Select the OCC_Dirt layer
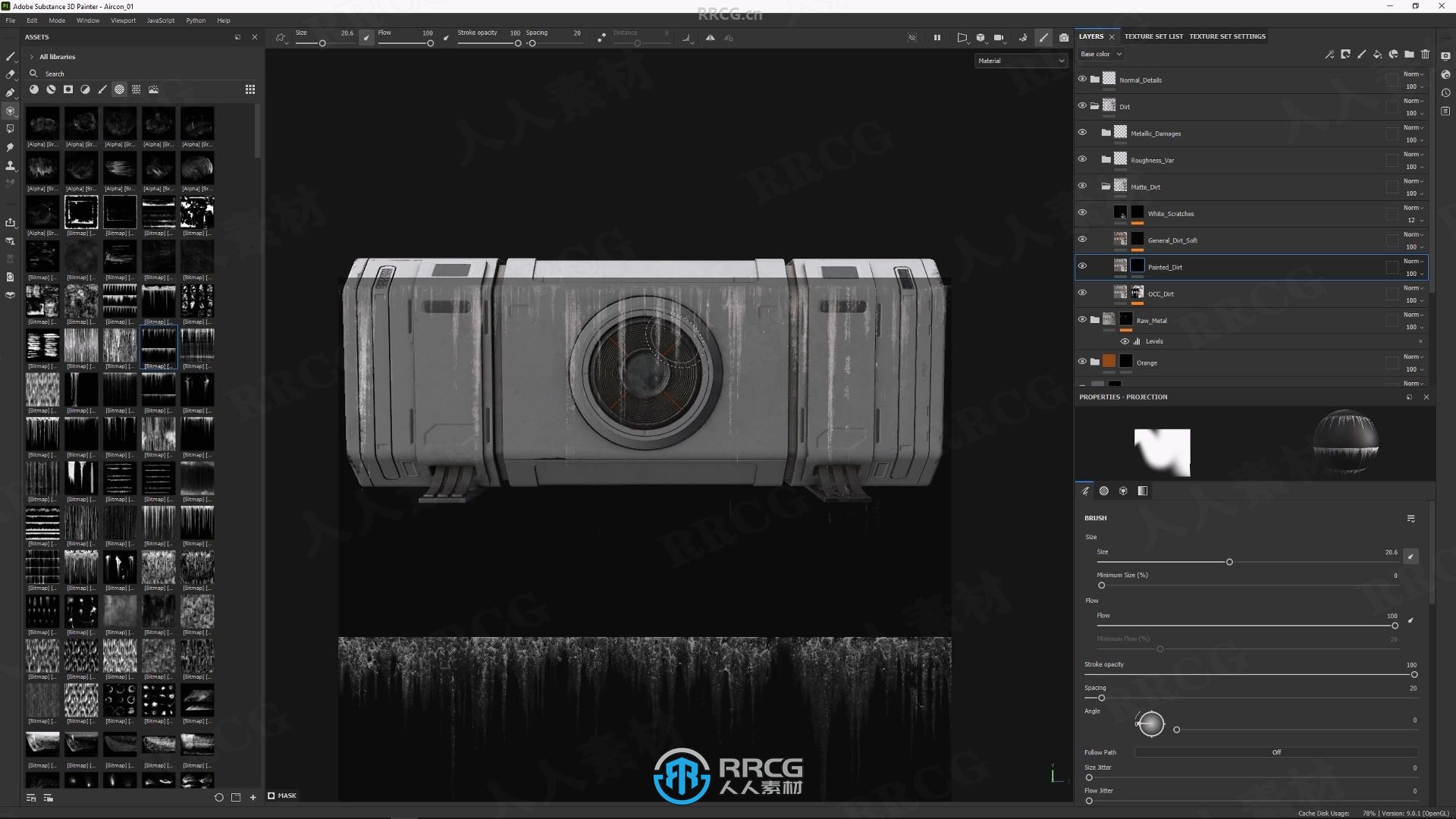Viewport: 1456px width, 819px height. point(1251,293)
